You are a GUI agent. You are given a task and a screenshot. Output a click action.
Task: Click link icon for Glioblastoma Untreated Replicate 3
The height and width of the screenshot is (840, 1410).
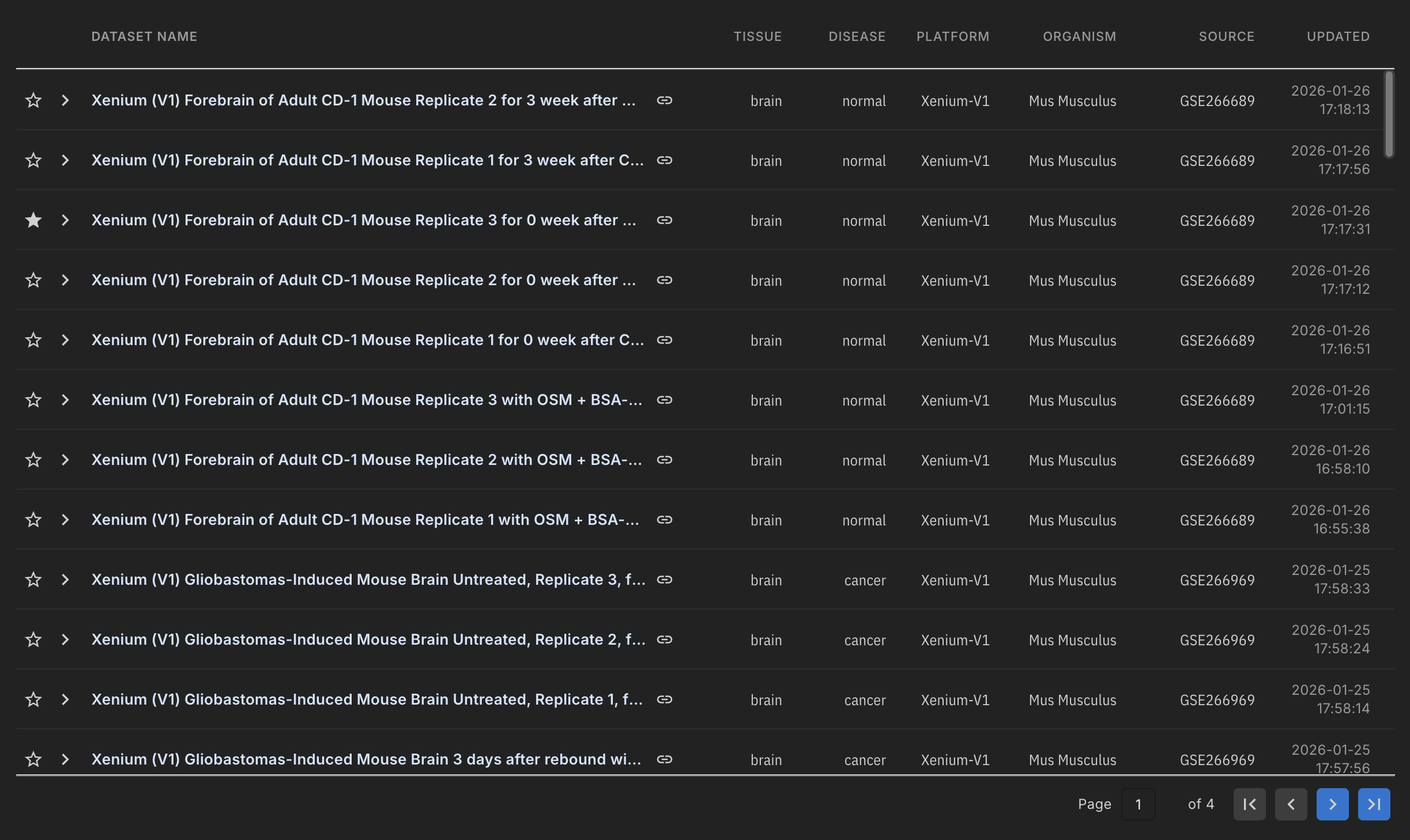pos(665,580)
